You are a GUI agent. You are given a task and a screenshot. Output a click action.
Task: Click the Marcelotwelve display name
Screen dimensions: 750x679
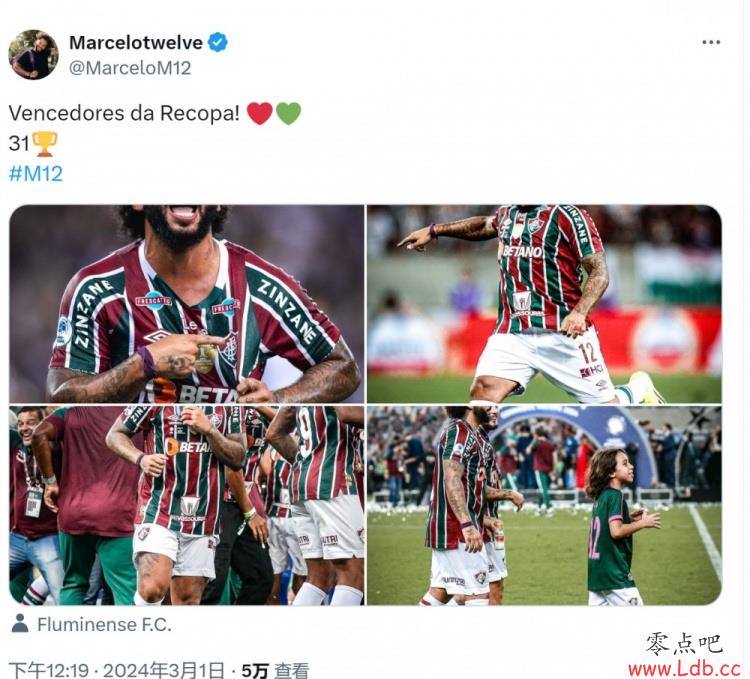pos(136,43)
